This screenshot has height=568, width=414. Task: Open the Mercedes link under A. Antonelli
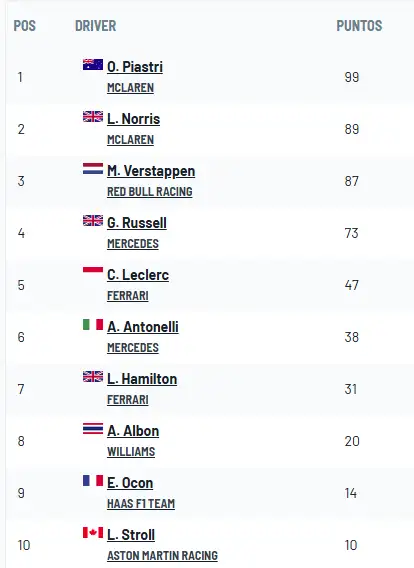coord(133,348)
